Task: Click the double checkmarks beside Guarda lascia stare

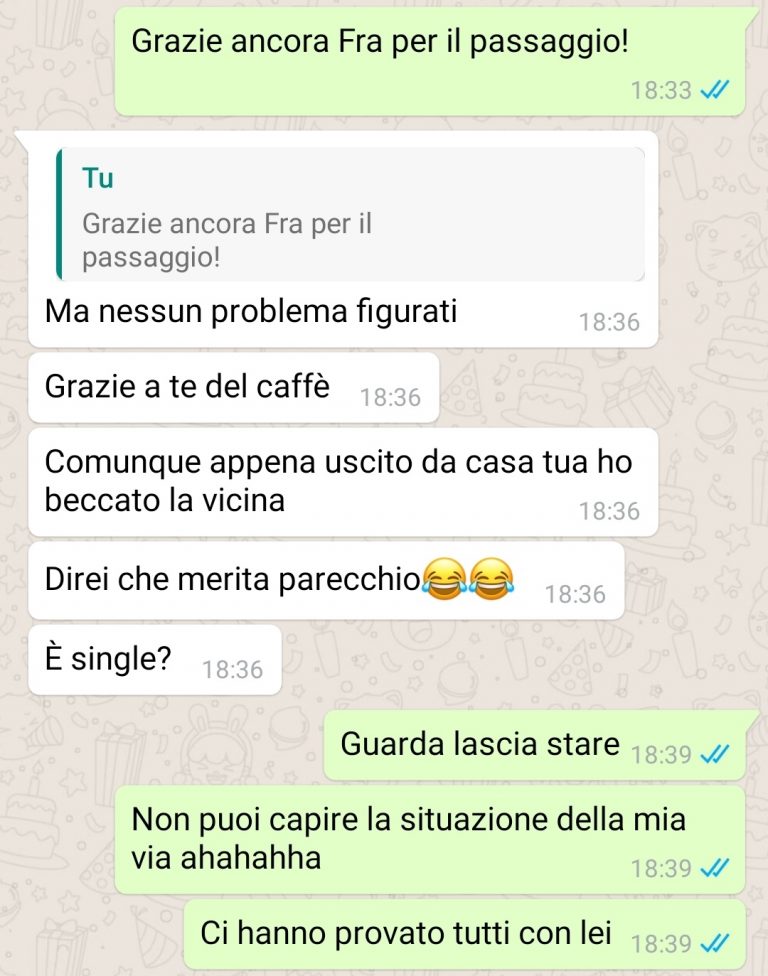Action: [714, 755]
